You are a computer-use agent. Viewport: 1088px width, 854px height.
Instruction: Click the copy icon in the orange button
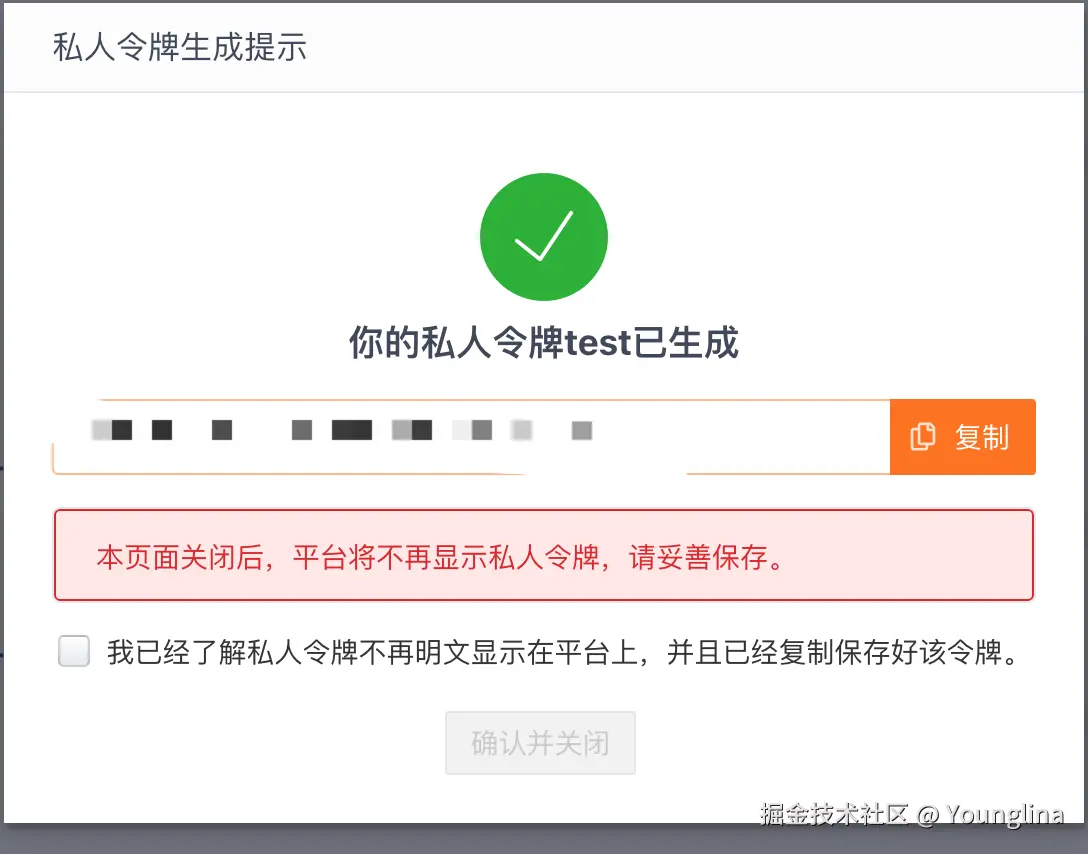coord(922,437)
